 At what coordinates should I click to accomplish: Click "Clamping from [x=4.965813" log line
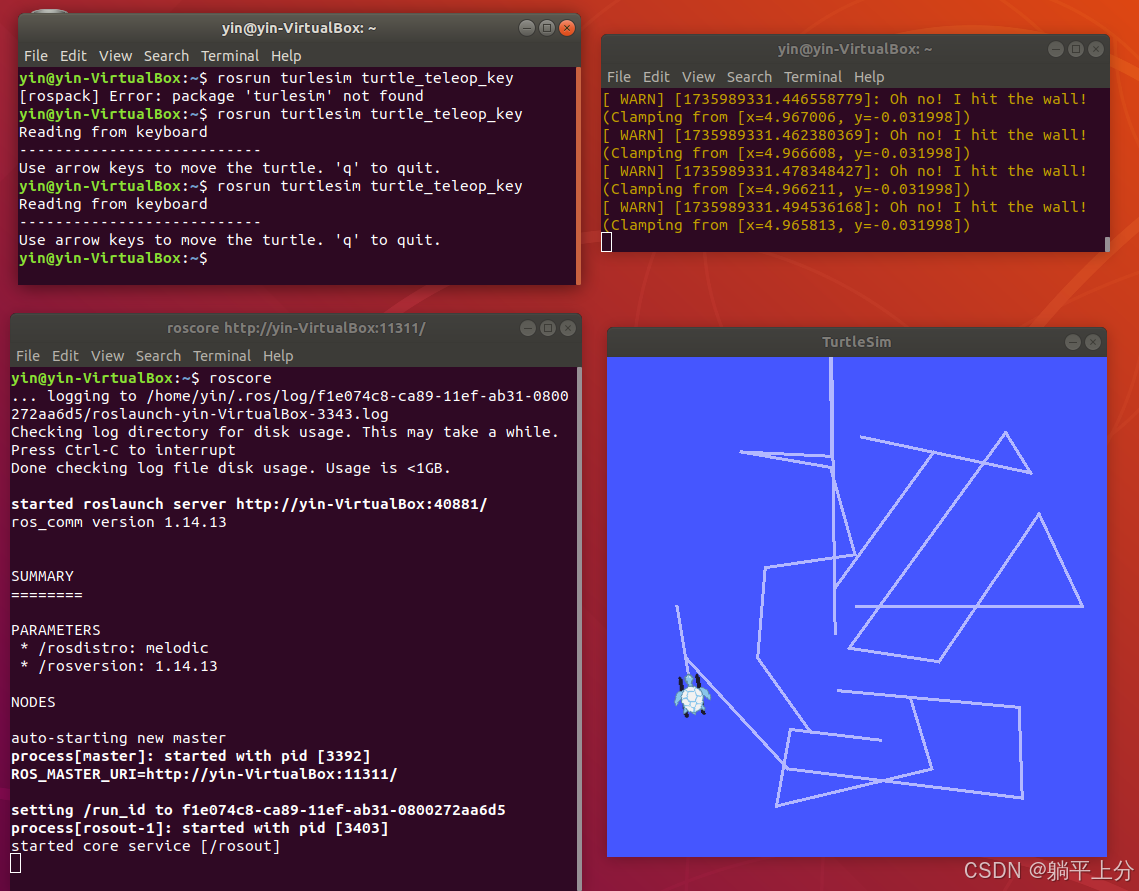786,225
